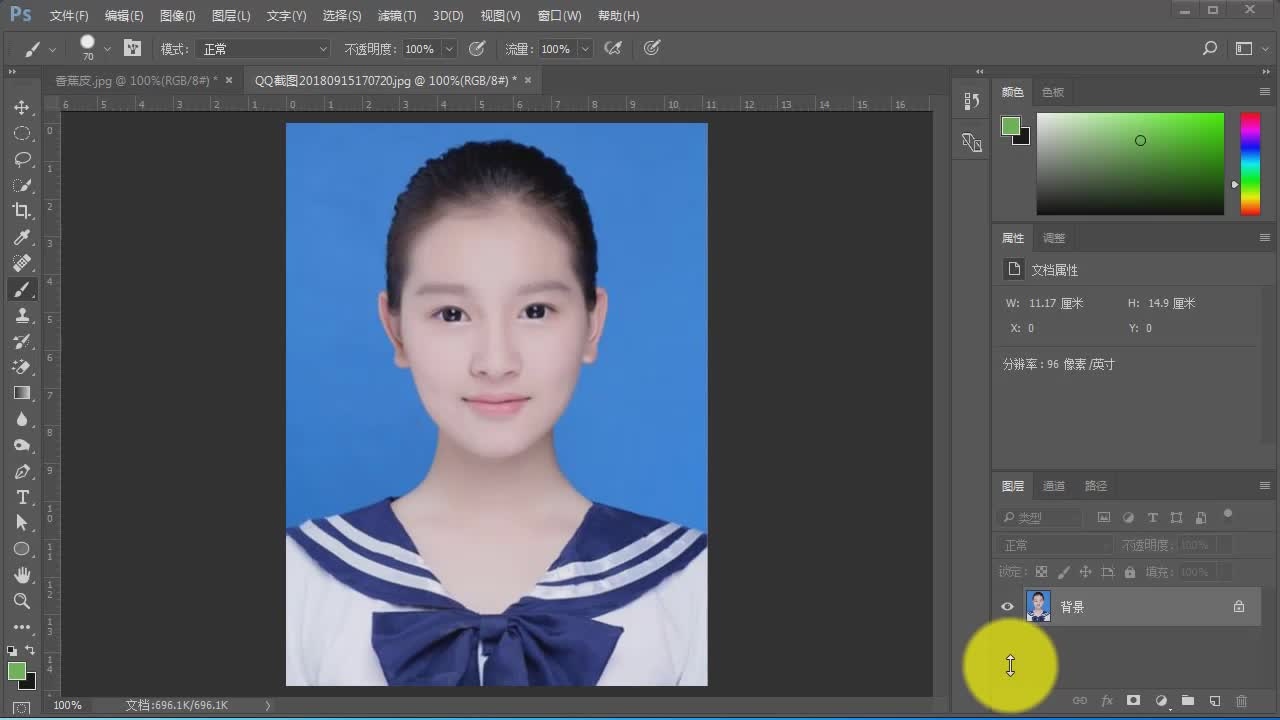Viewport: 1280px width, 720px height.
Task: Toggle pressure control for opacity
Action: (x=477, y=48)
